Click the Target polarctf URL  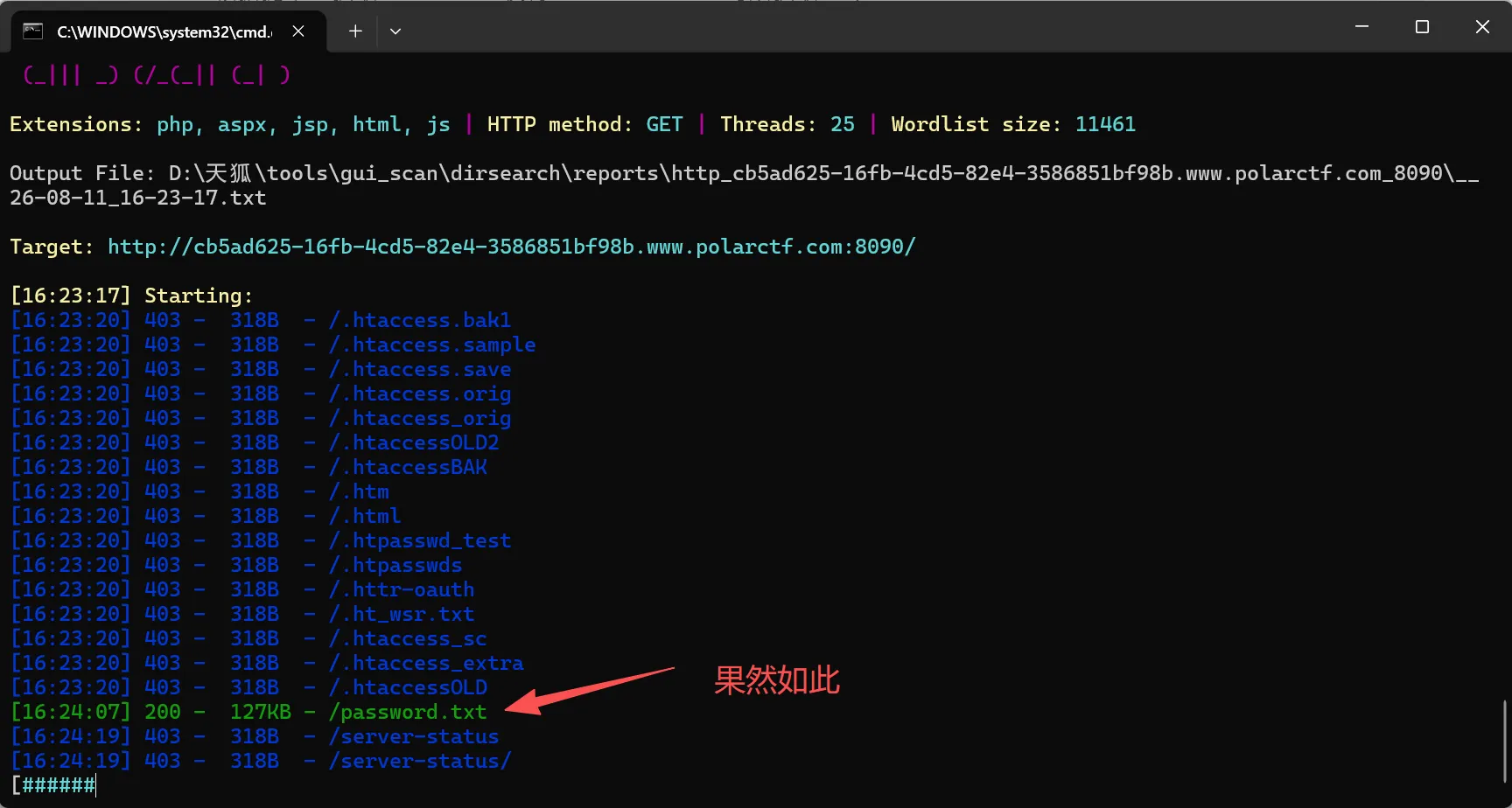click(x=512, y=247)
